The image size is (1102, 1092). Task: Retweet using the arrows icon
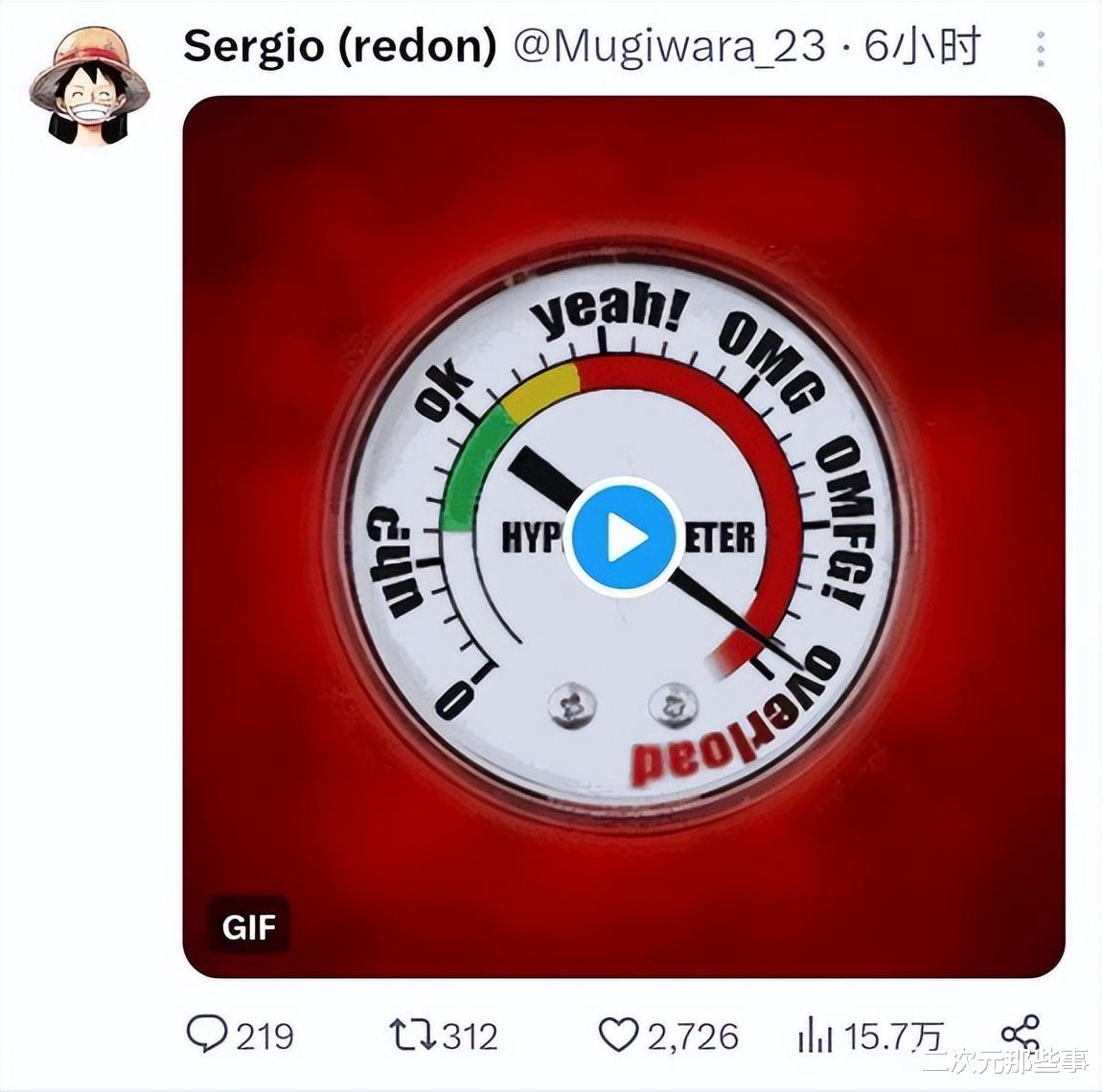point(413,1035)
